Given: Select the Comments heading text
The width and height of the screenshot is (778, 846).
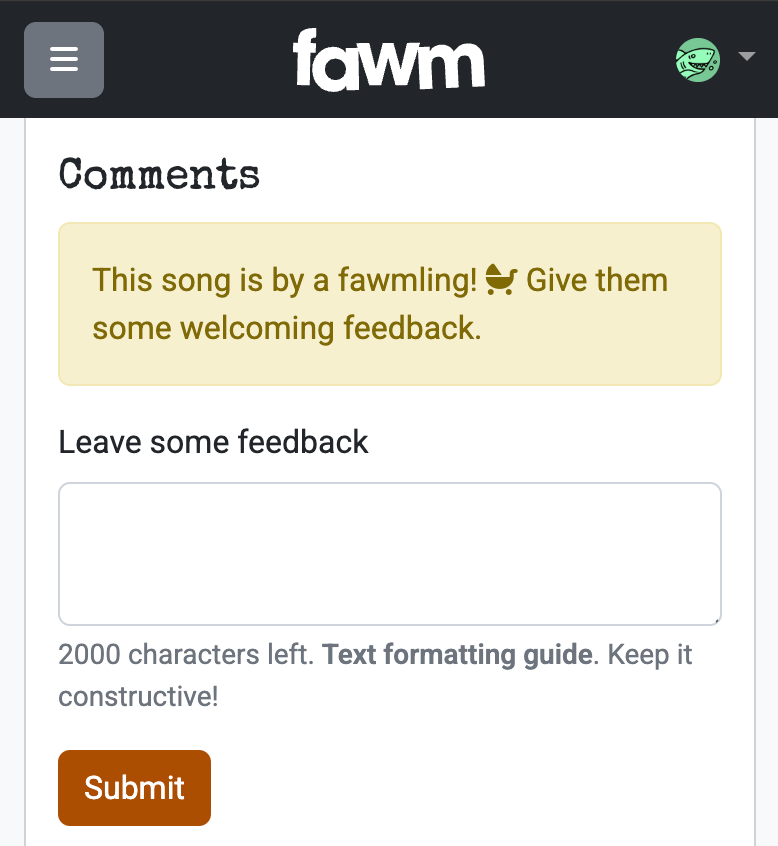Looking at the screenshot, I should pos(159,175).
